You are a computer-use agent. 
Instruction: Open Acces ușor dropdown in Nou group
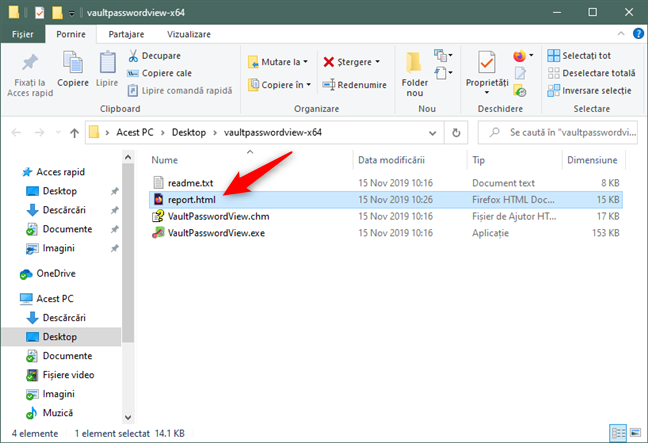click(443, 73)
